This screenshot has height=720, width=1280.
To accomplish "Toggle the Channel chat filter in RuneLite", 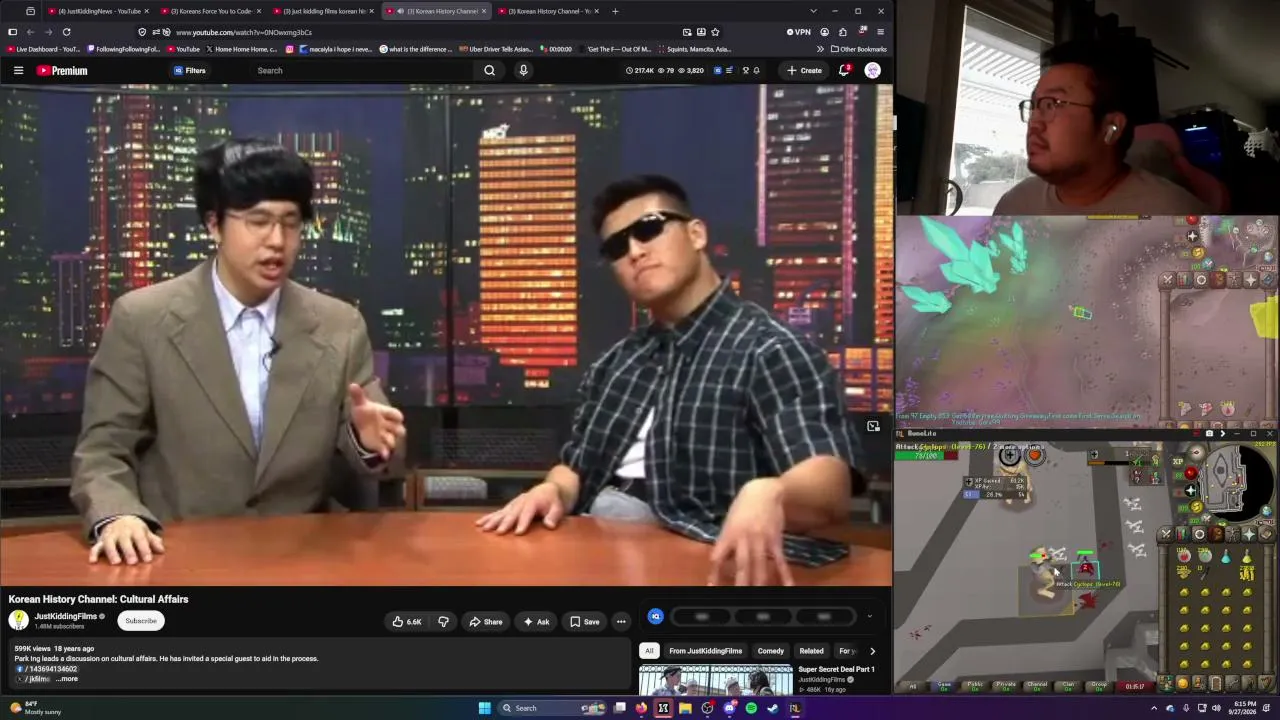I will click(1037, 686).
